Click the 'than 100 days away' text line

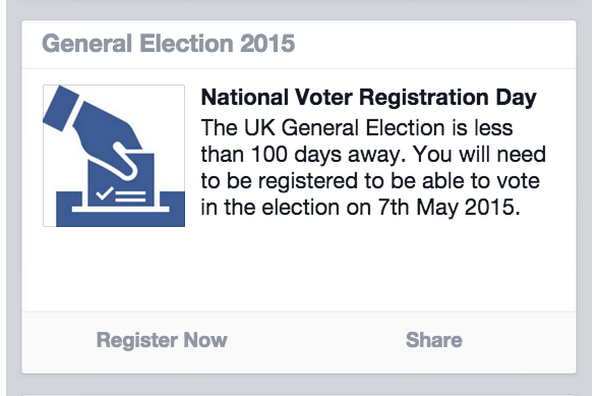click(303, 155)
